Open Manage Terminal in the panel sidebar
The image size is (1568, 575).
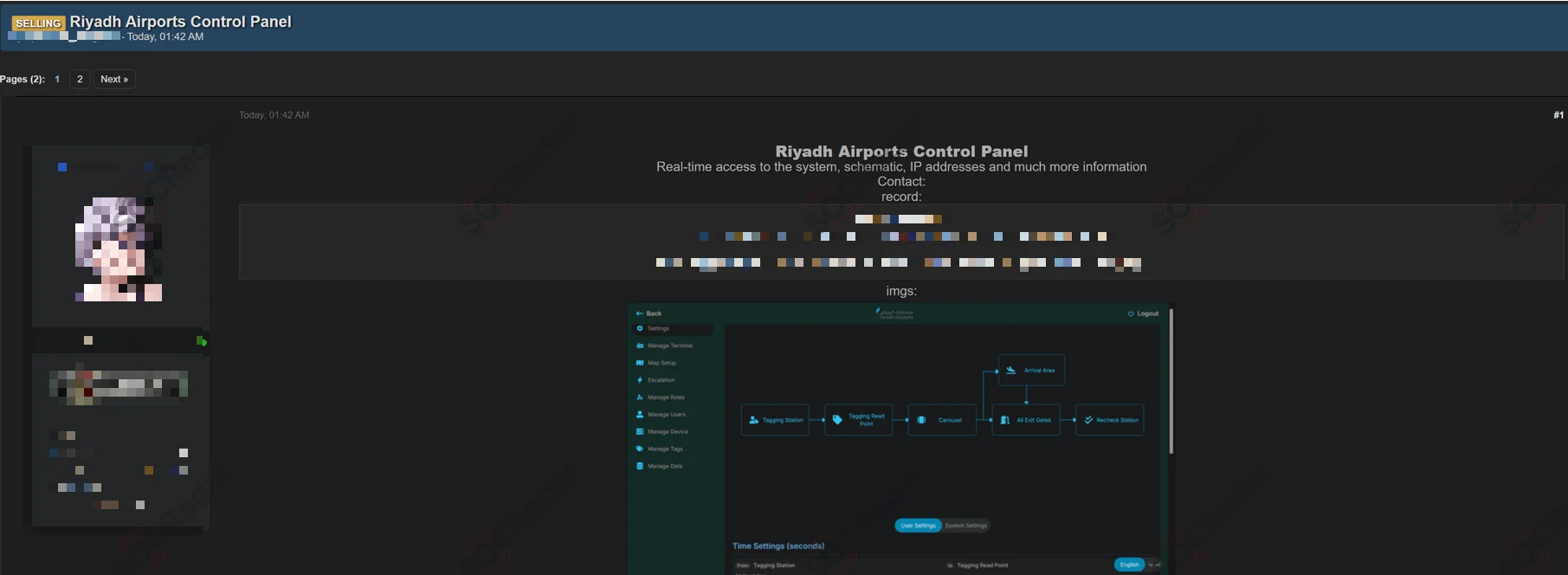(669, 346)
